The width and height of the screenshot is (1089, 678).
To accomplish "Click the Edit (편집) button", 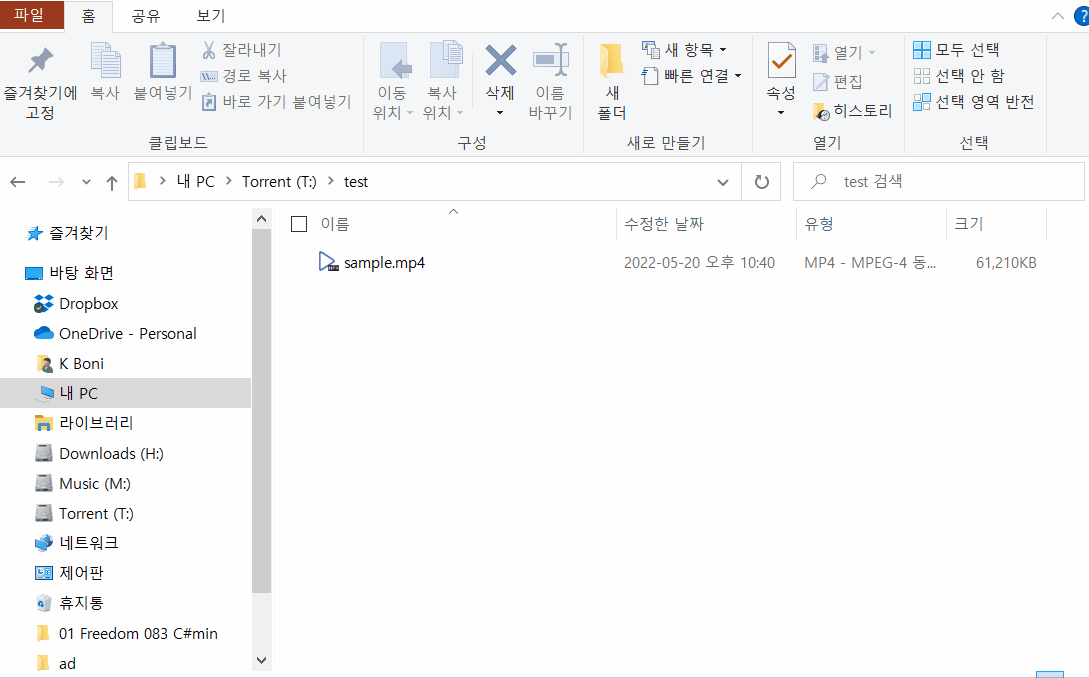I will point(838,82).
